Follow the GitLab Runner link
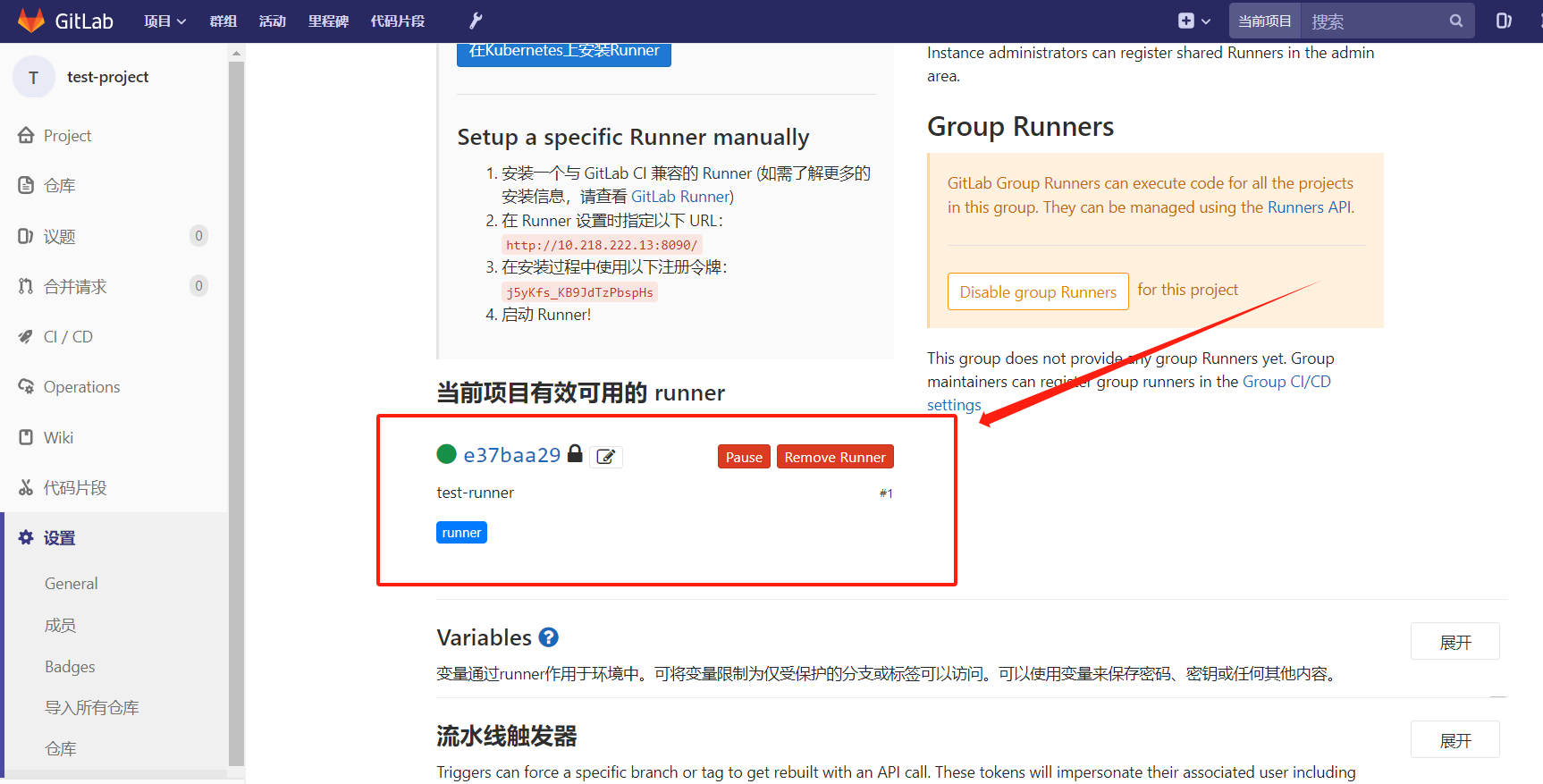The image size is (1543, 784). click(x=680, y=197)
